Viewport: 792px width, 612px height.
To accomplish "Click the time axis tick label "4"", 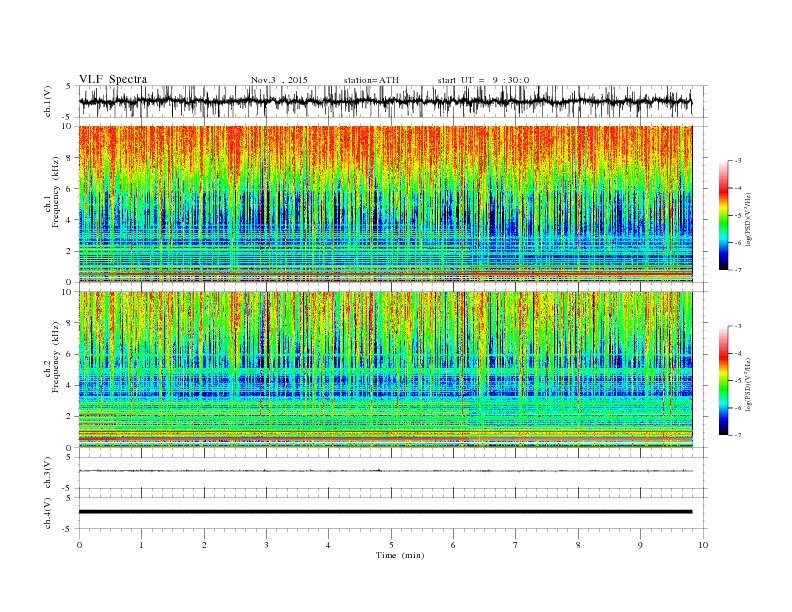I will click(328, 545).
